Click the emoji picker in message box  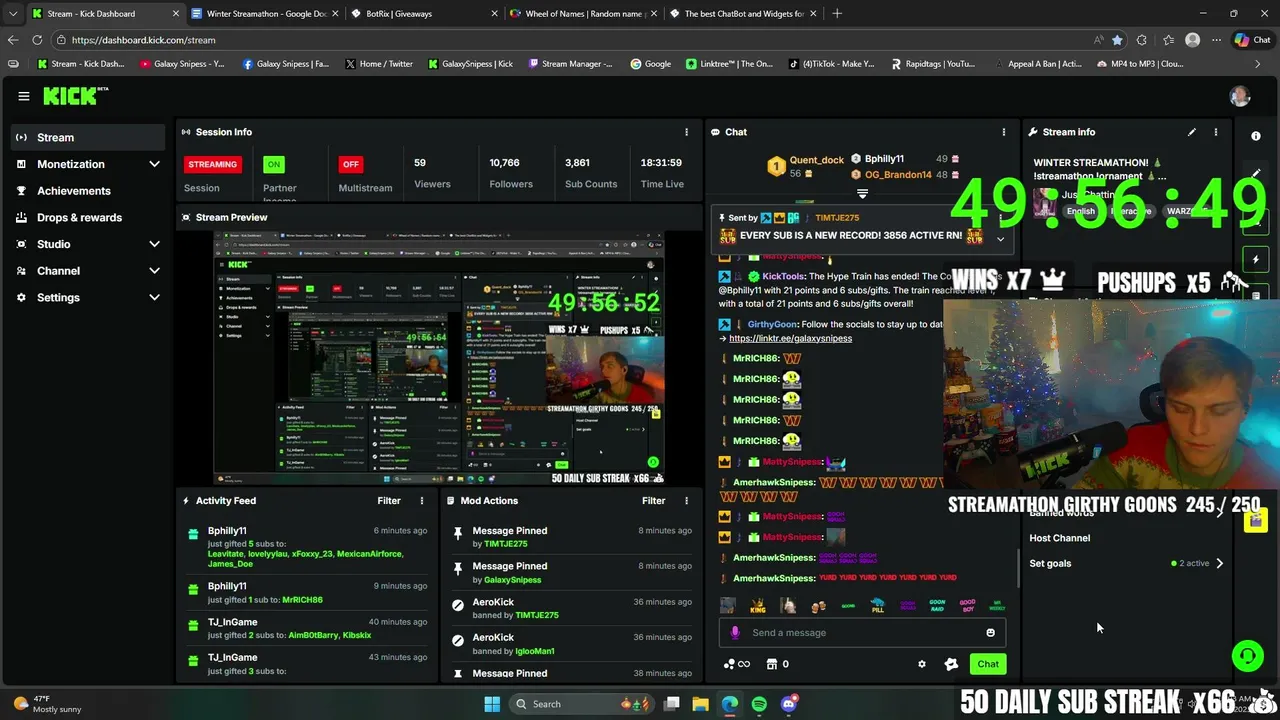pos(990,633)
